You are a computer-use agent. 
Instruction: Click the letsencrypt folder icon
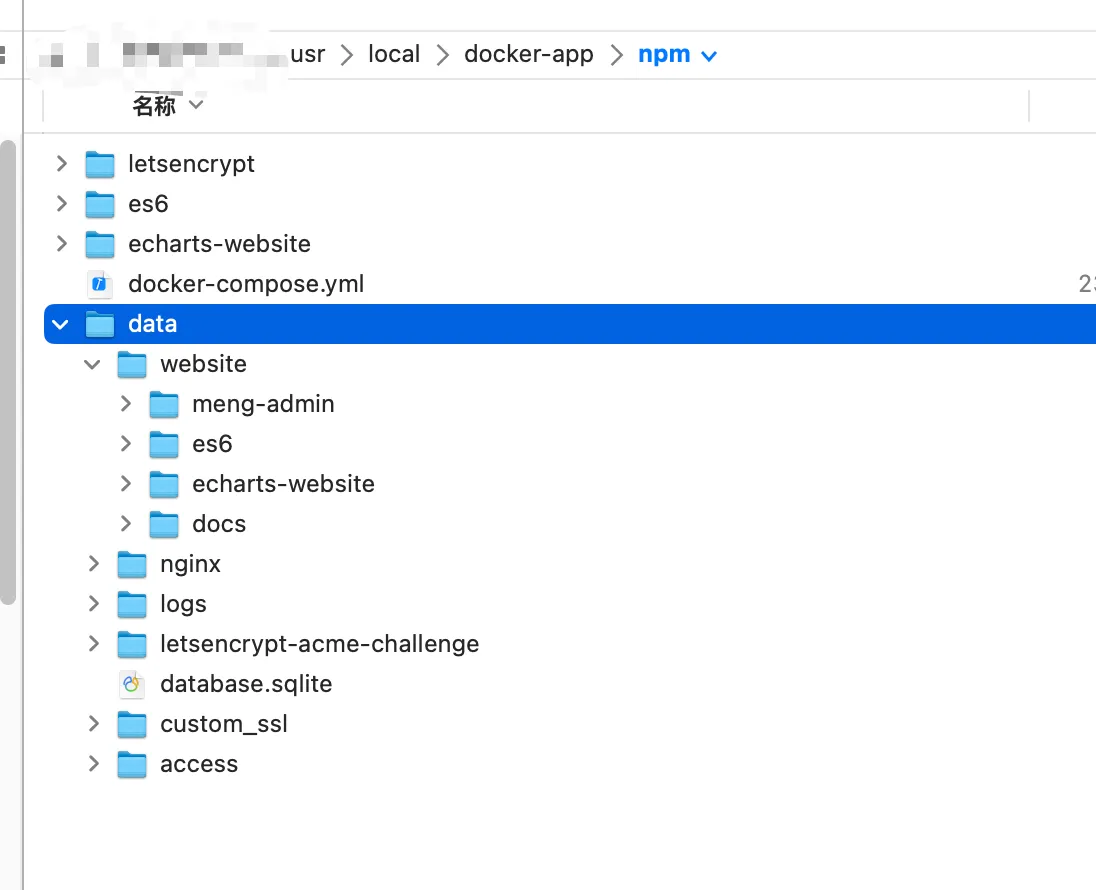100,164
